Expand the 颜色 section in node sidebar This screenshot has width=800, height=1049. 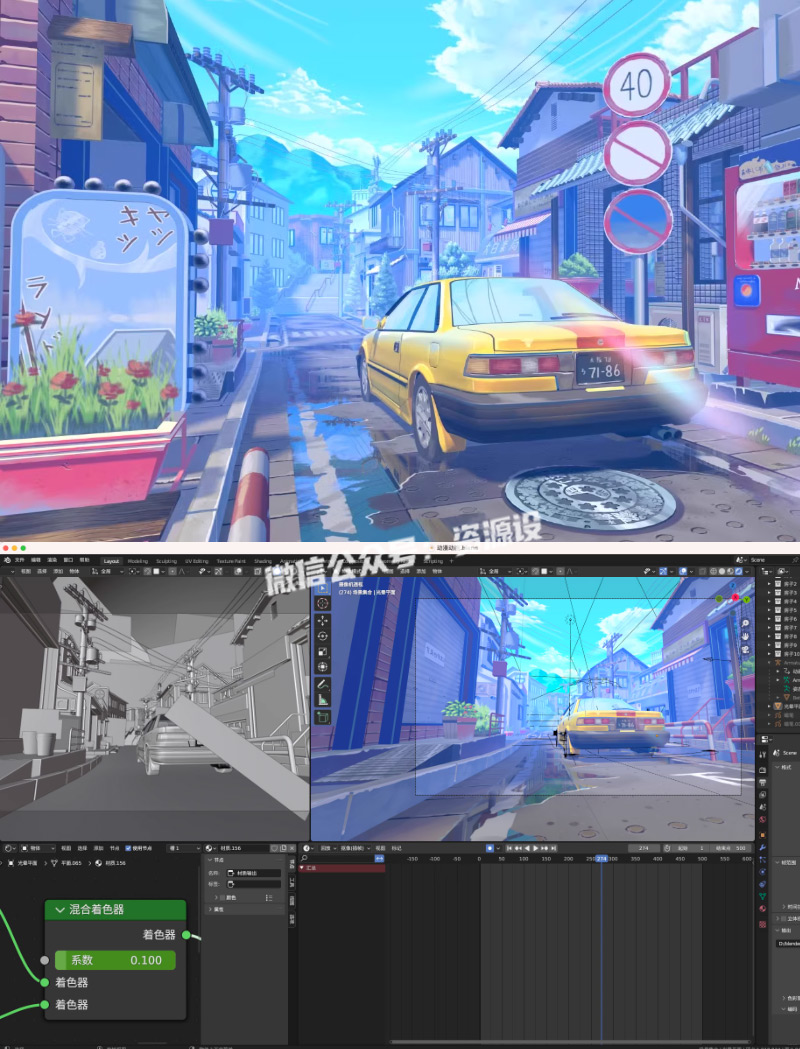215,897
